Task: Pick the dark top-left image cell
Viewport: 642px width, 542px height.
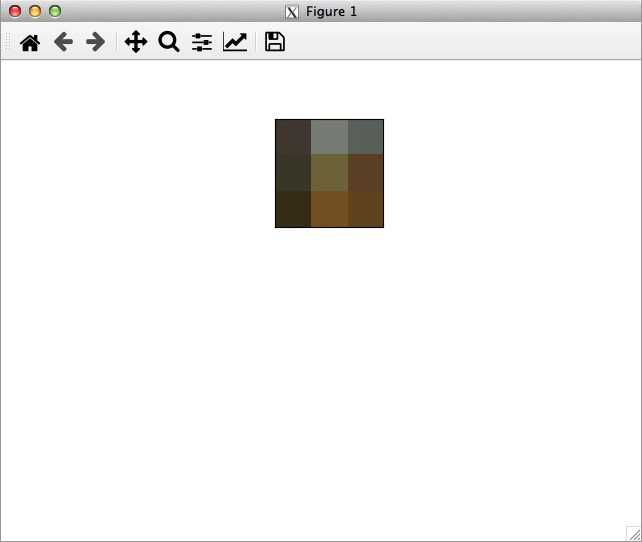Action: (x=293, y=137)
